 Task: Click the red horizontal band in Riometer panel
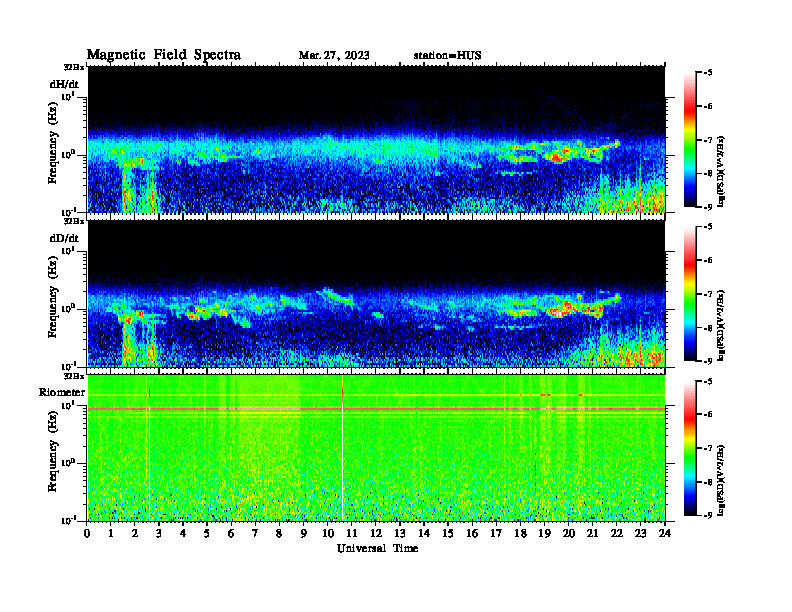376,409
